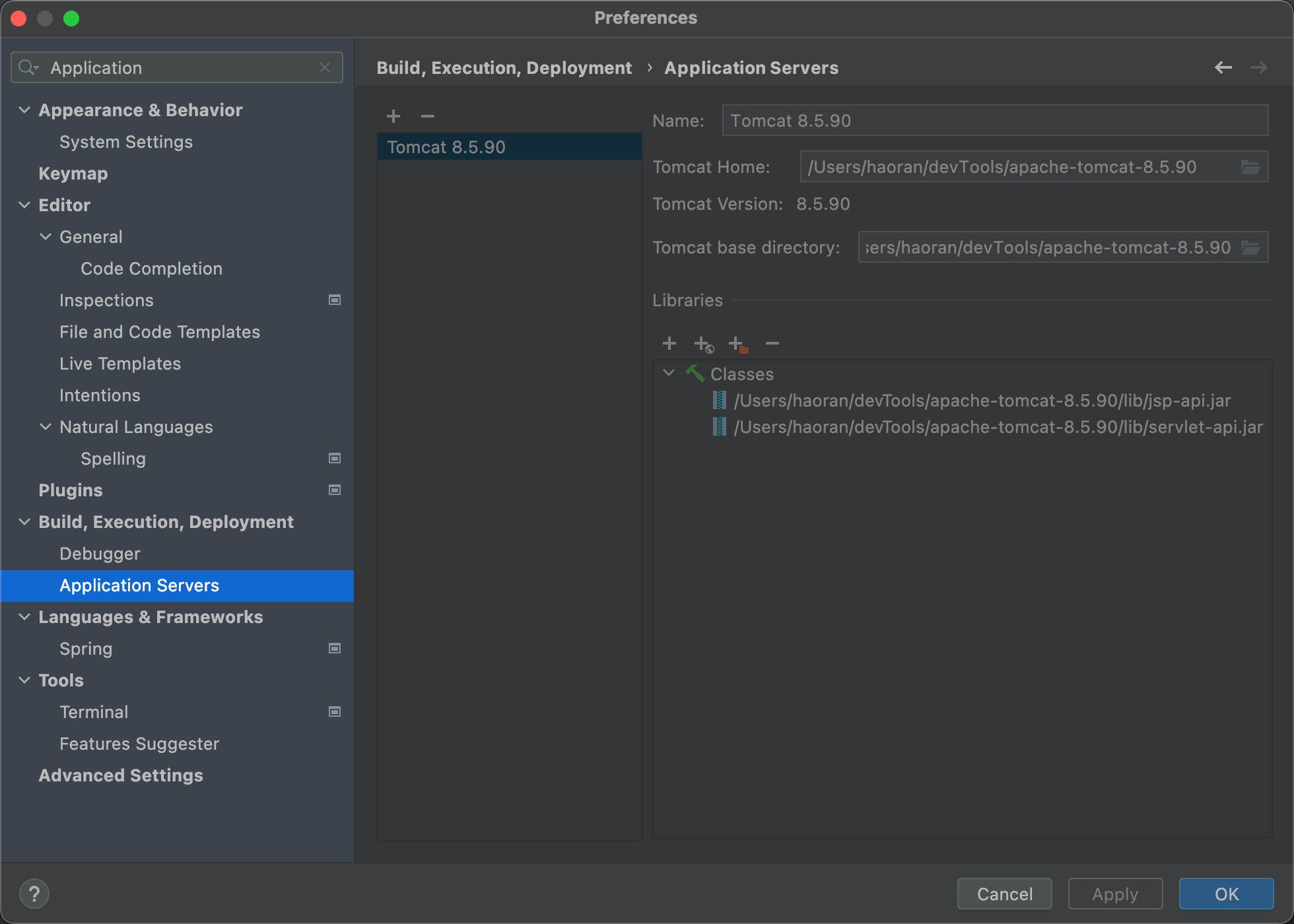This screenshot has height=924, width=1294.
Task: Focus the settings search field
Action: click(177, 67)
